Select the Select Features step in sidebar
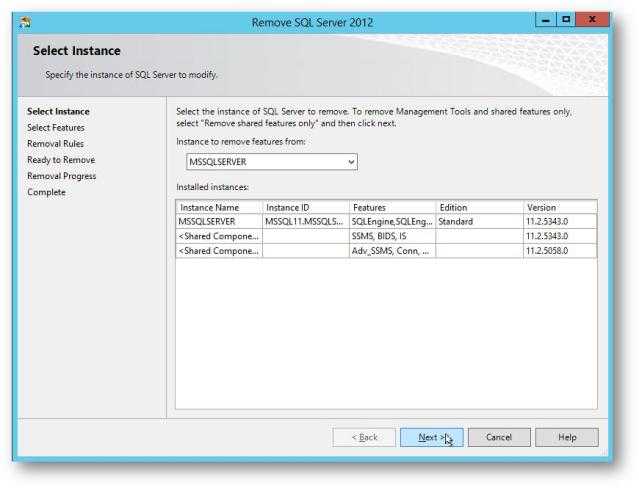Image resolution: width=639 pixels, height=488 pixels. tap(56, 128)
